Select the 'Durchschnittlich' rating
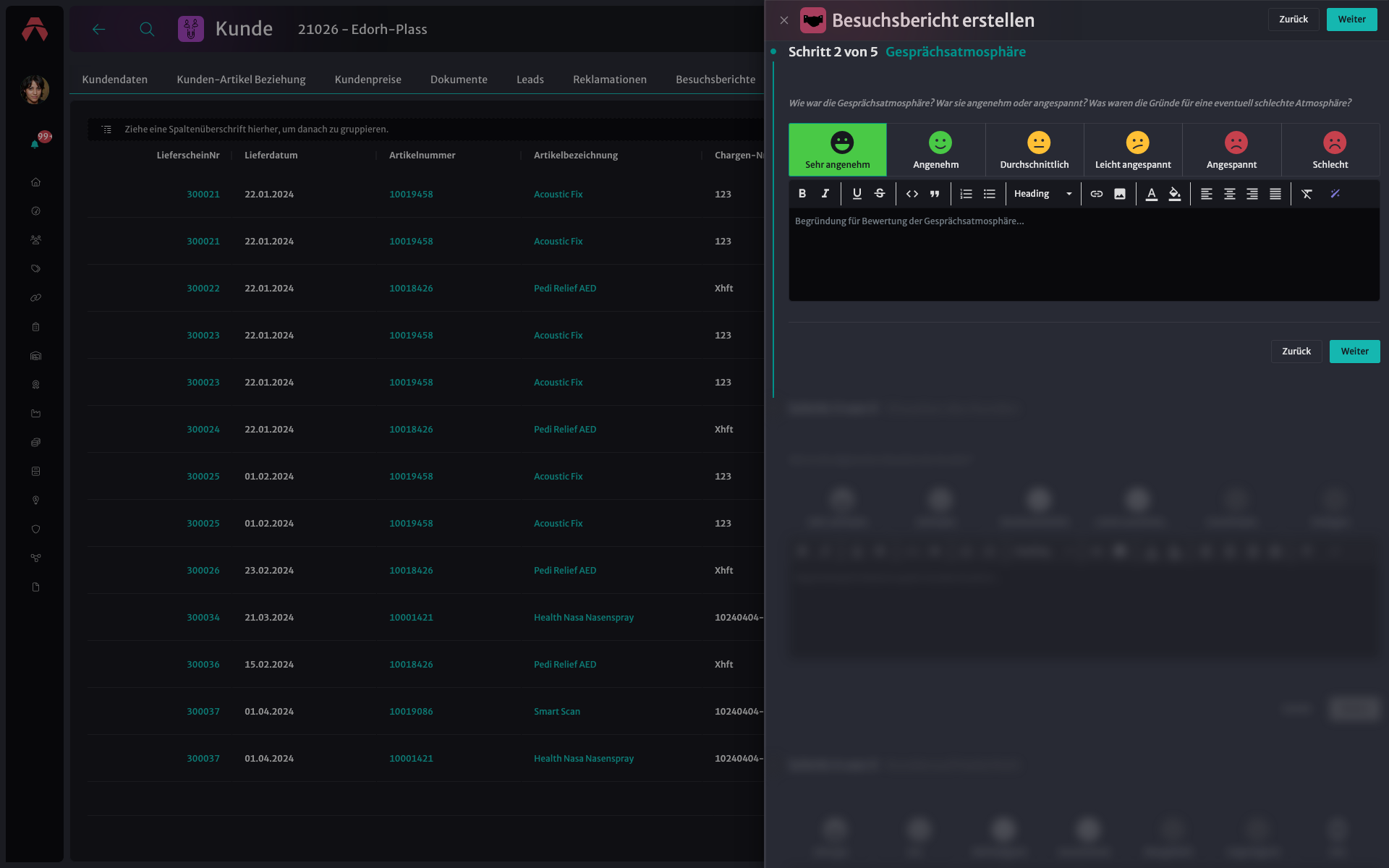Screen dimensions: 1389x868 tap(1035, 150)
